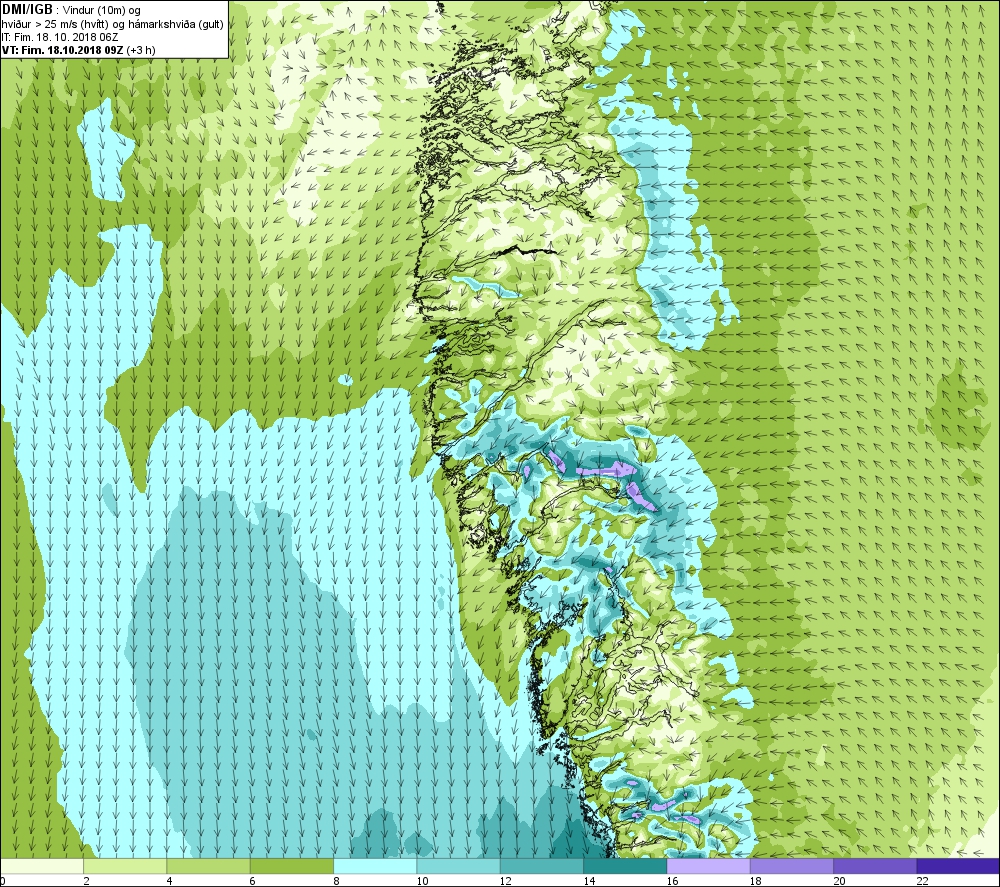Click the legend label '10'
This screenshot has height=887, width=1000.
click(422, 881)
